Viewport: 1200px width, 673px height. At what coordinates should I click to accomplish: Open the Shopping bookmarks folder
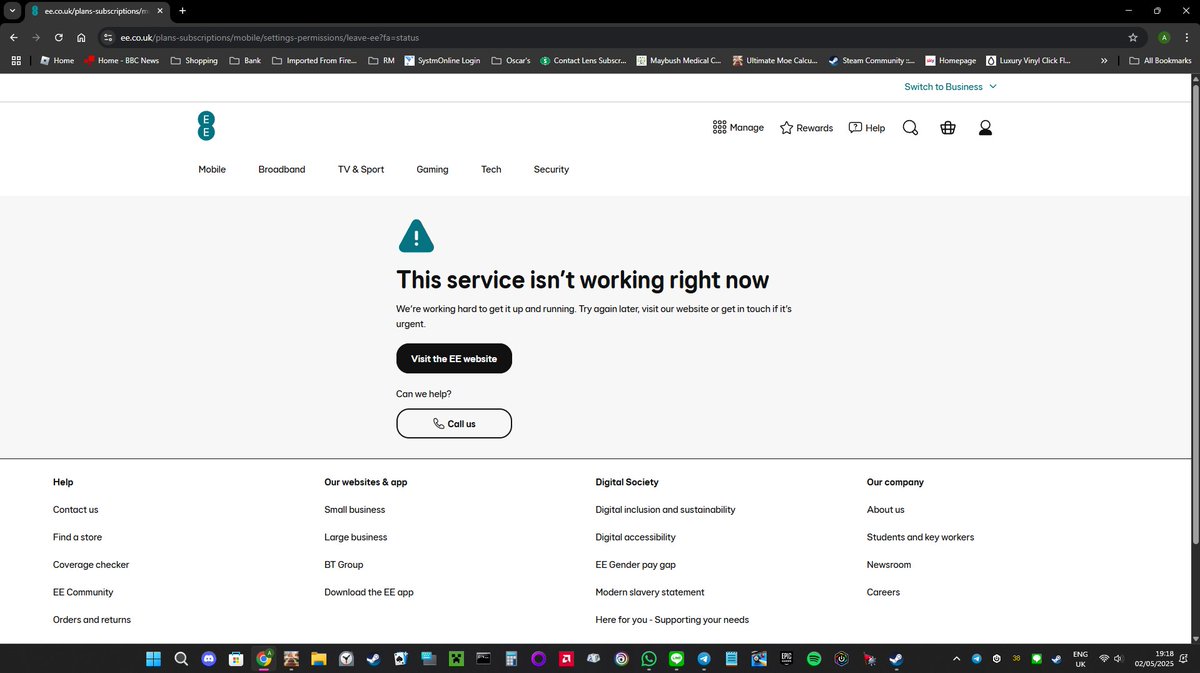tap(194, 60)
